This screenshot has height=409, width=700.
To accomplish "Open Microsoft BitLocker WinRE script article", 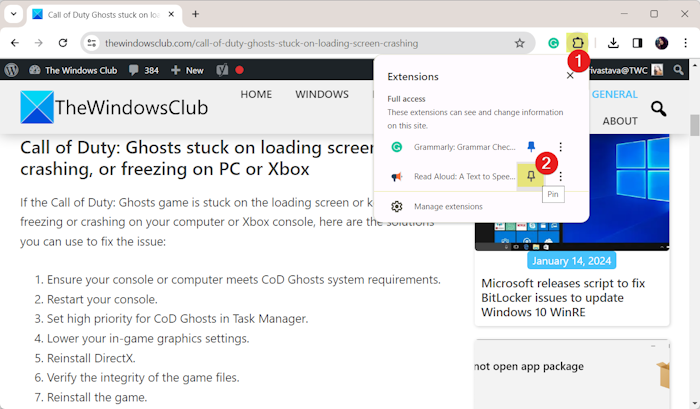I will pos(563,298).
